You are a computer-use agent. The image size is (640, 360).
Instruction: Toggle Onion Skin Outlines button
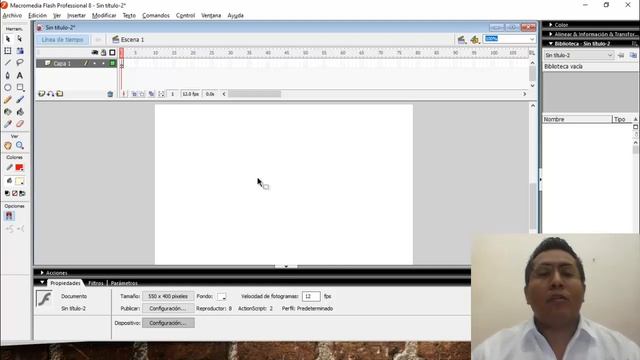pos(142,94)
